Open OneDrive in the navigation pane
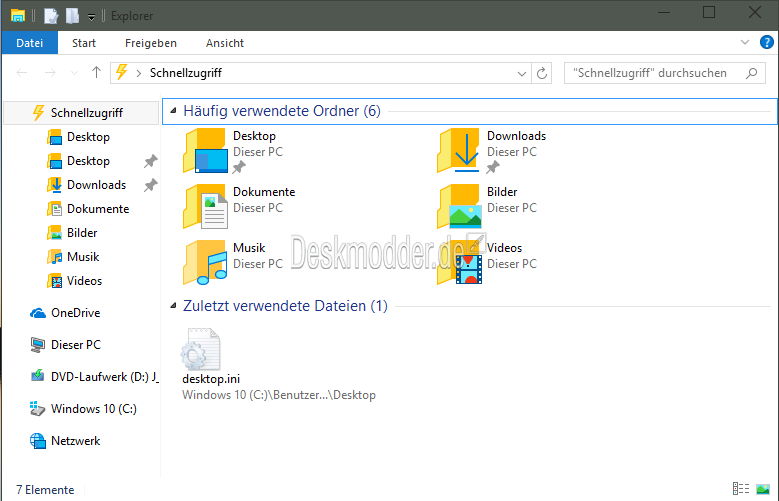 (76, 313)
